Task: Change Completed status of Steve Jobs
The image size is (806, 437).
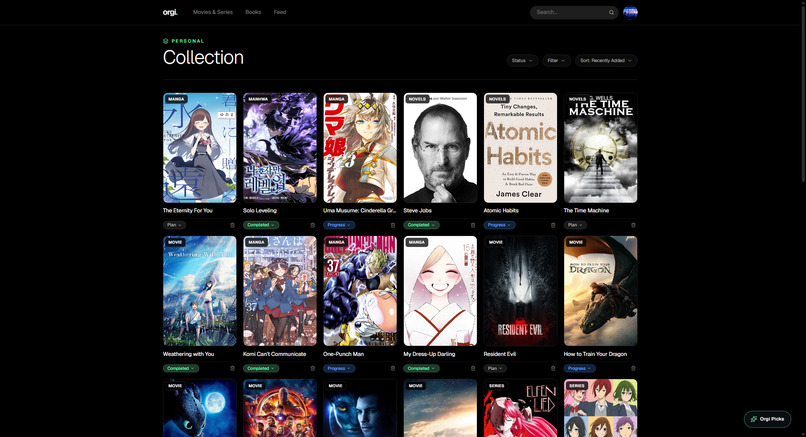Action: click(x=422, y=225)
